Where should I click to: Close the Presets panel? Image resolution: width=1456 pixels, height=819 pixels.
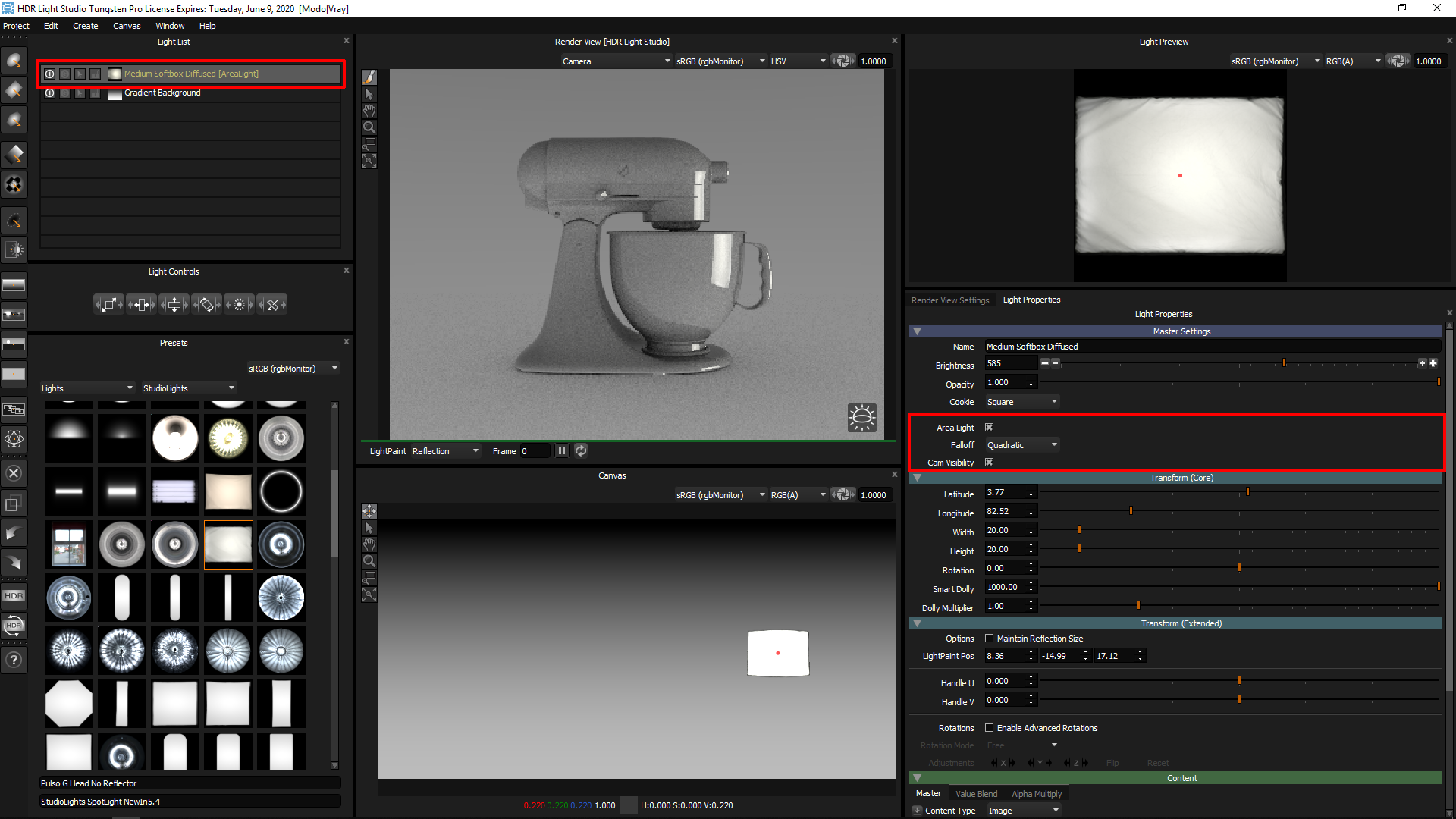[347, 342]
